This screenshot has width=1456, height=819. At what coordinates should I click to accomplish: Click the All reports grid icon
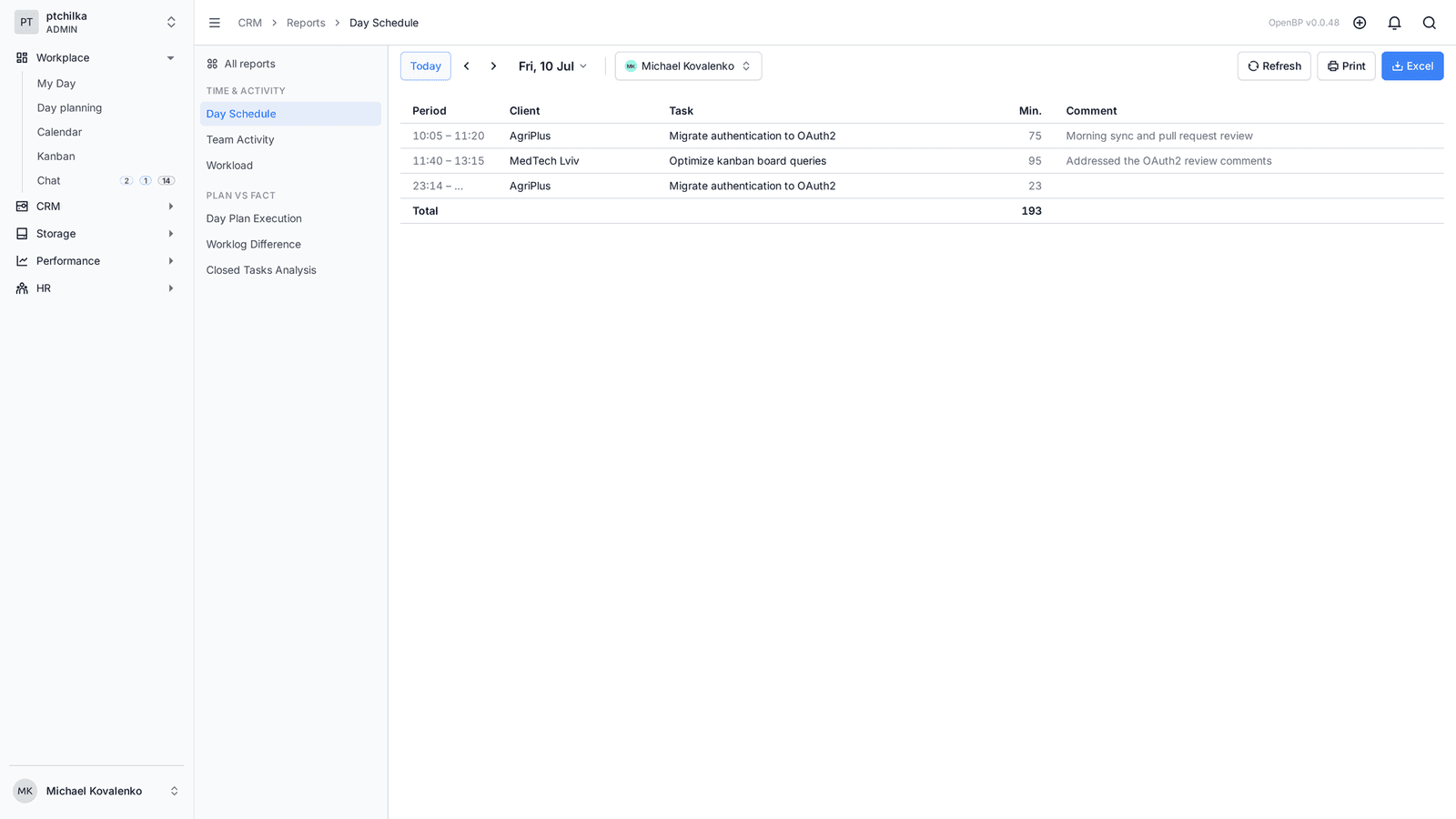[212, 64]
